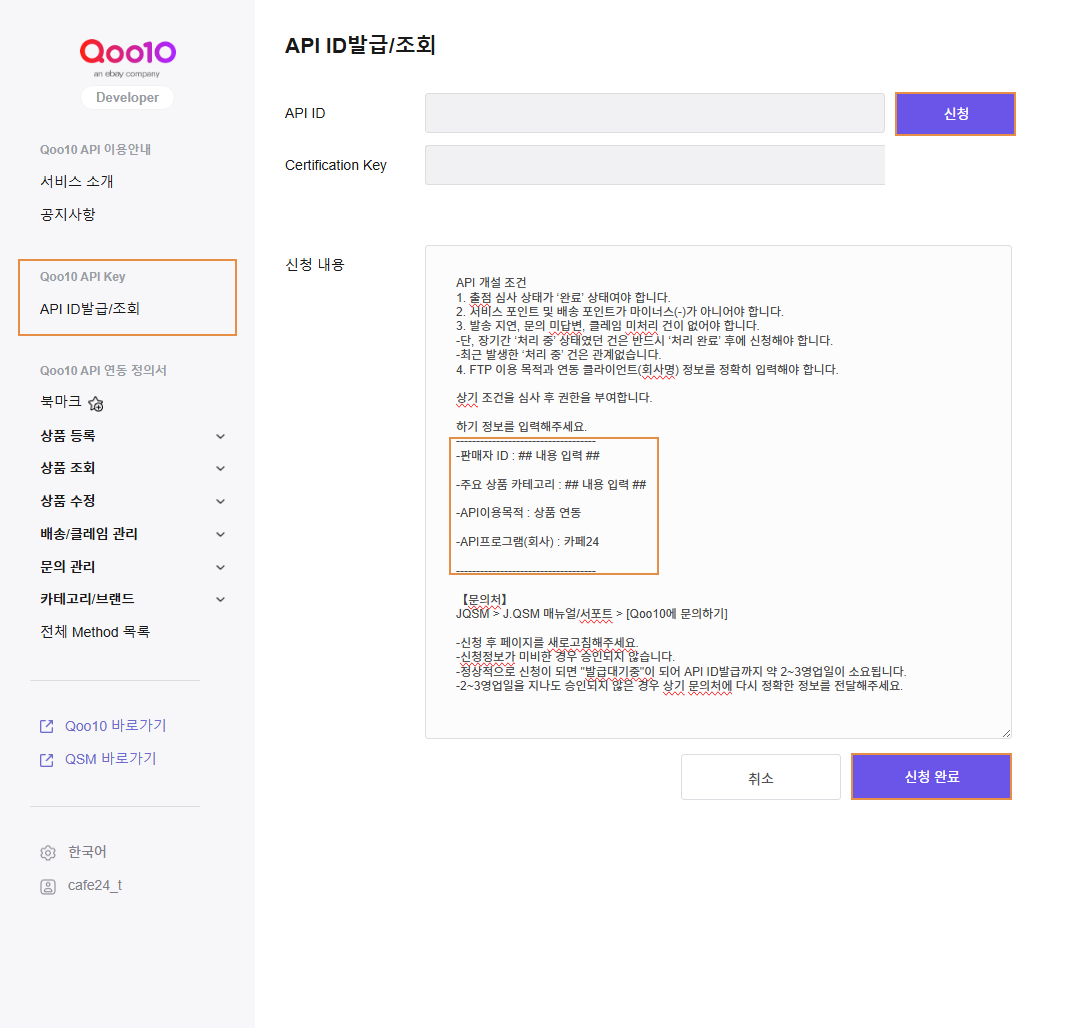Click the user profile icon next to cafe24_t

click(48, 886)
